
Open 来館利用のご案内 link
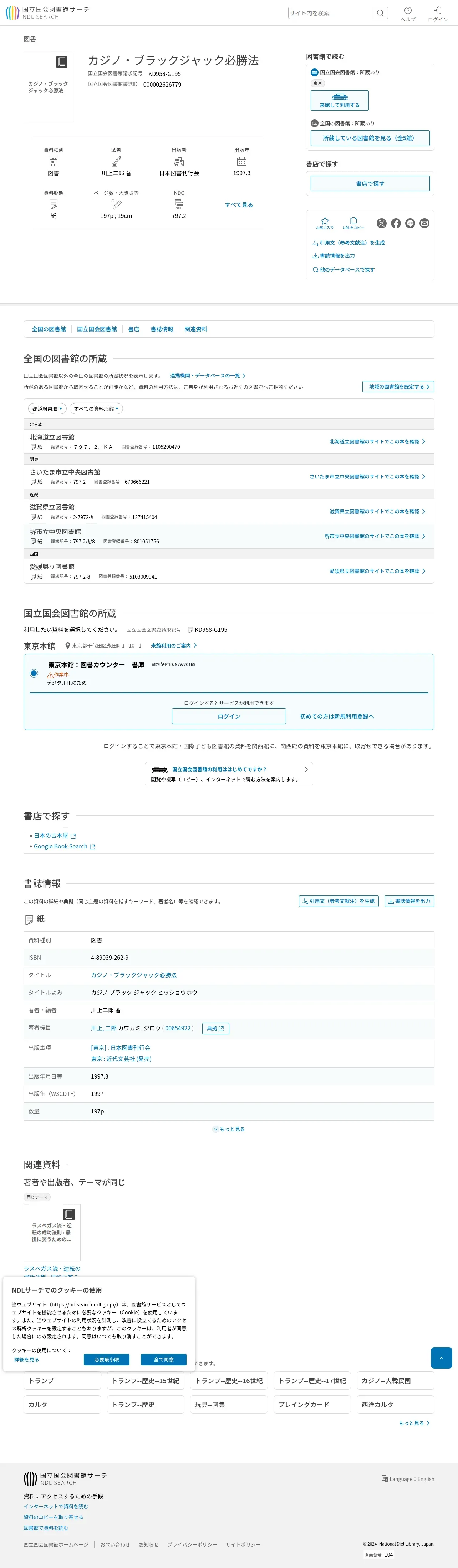[x=174, y=646]
